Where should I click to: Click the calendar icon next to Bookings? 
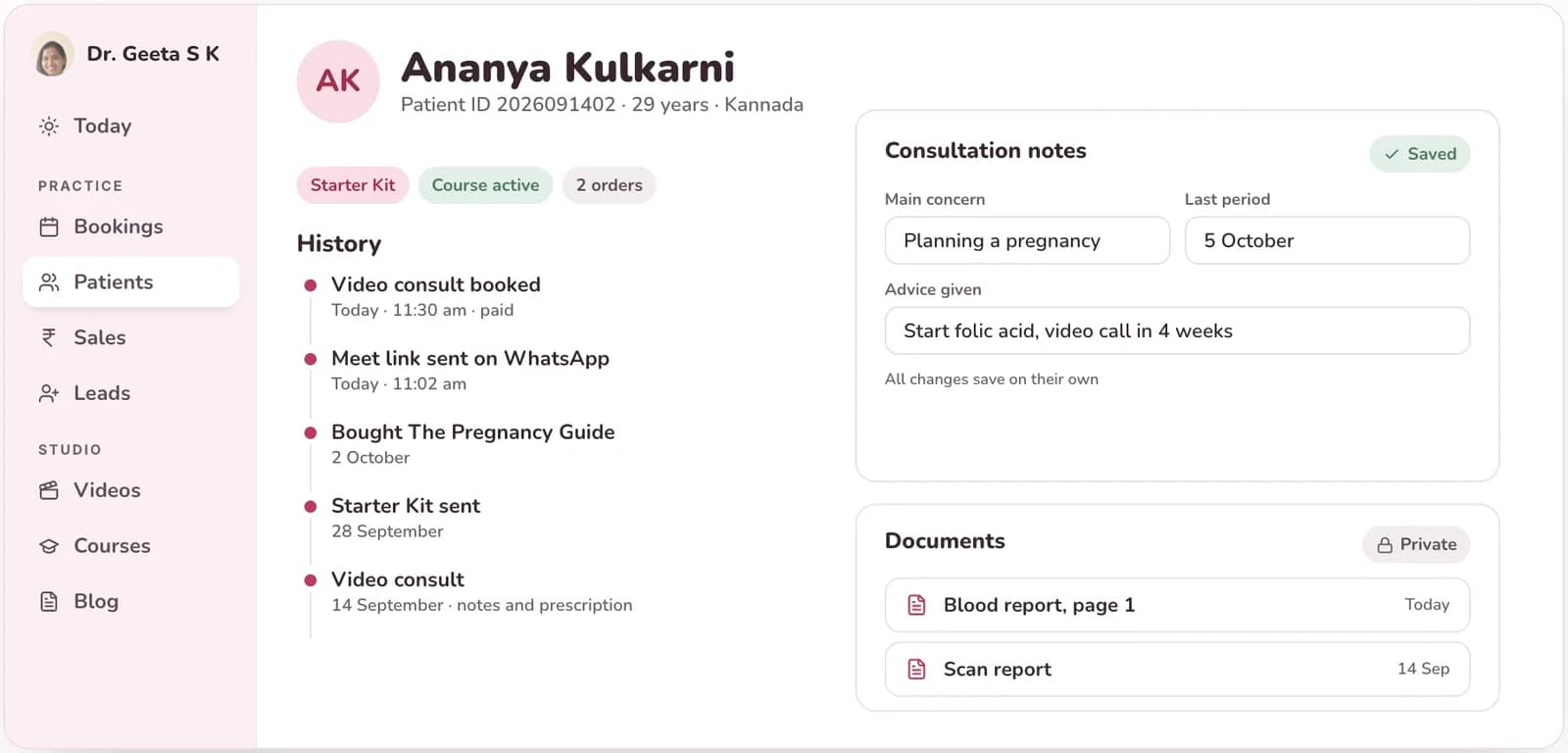(49, 226)
